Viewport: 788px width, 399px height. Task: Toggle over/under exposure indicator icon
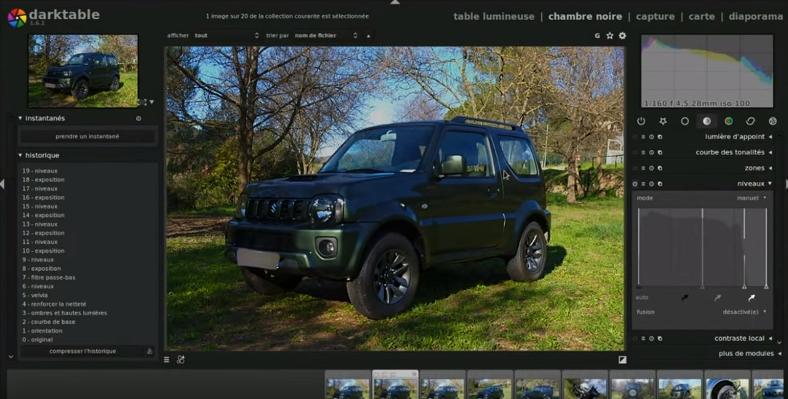click(622, 360)
